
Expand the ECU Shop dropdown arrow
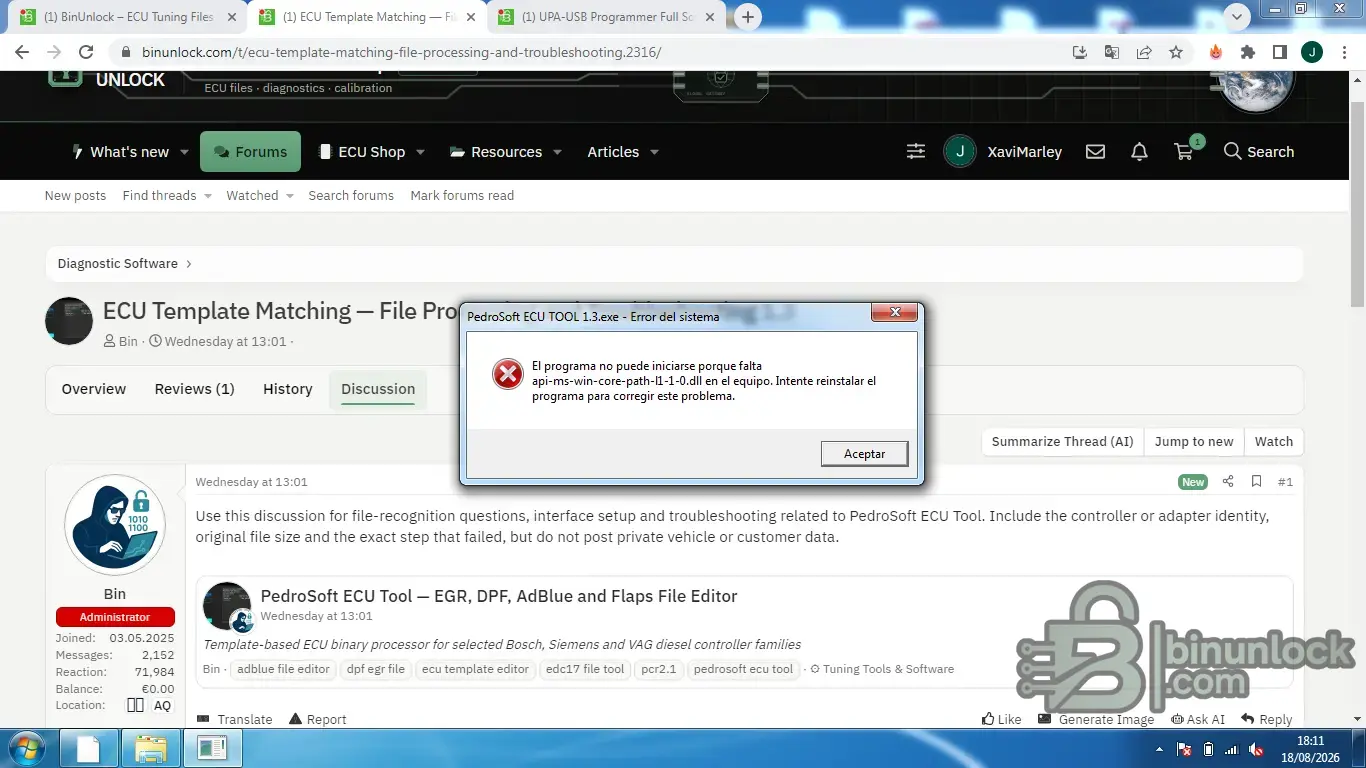pos(420,153)
